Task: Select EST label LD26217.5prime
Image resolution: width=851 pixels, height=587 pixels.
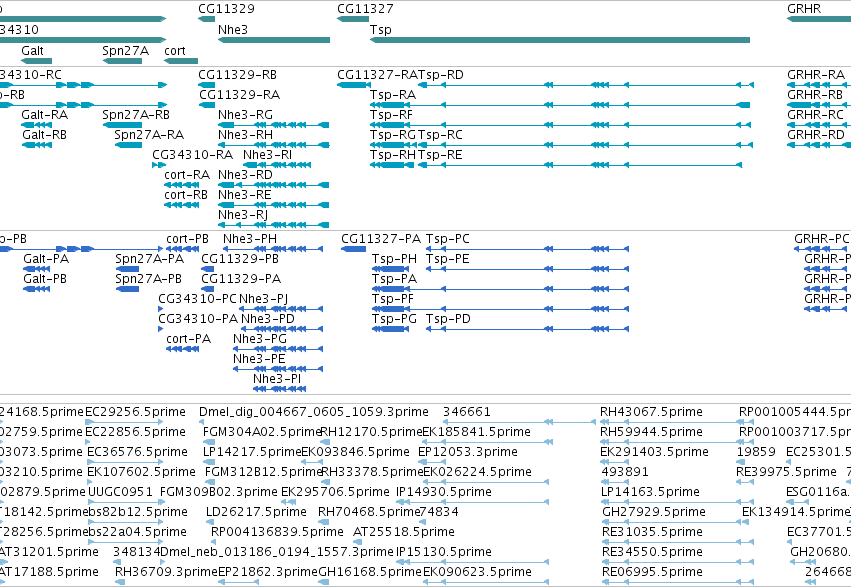Action: tap(256, 512)
